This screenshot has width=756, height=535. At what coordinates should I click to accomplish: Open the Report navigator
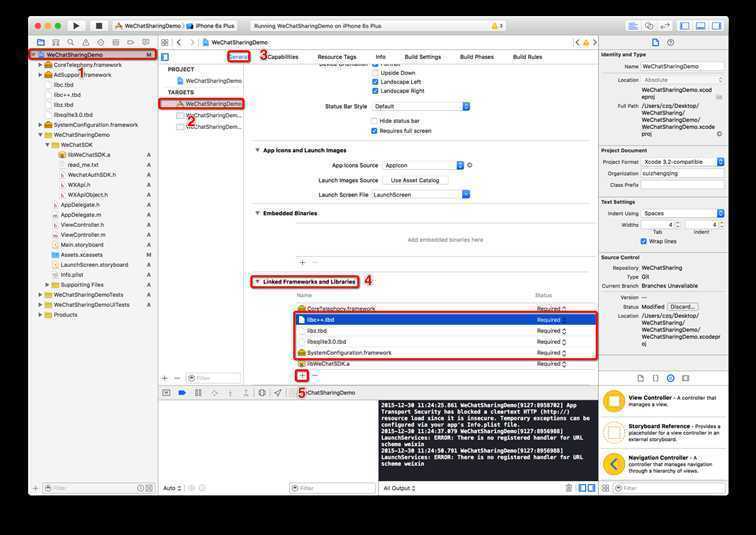146,42
